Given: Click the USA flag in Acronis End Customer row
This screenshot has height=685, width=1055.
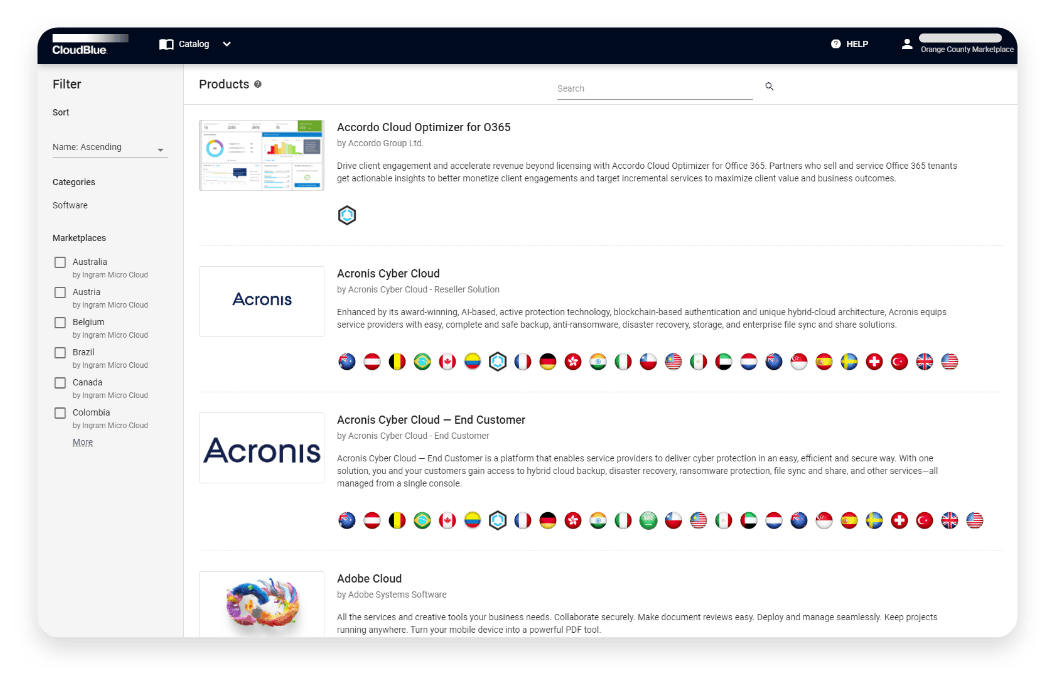Looking at the screenshot, I should click(x=974, y=520).
